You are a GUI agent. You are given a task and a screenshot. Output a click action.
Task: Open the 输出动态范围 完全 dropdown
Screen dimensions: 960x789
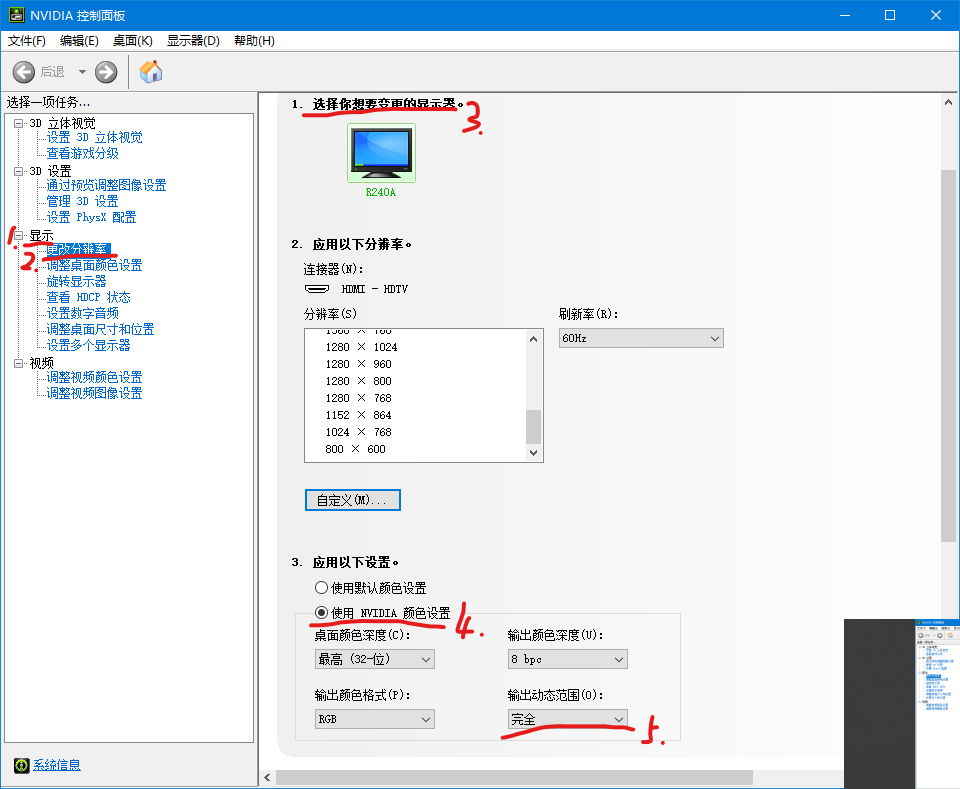click(568, 719)
